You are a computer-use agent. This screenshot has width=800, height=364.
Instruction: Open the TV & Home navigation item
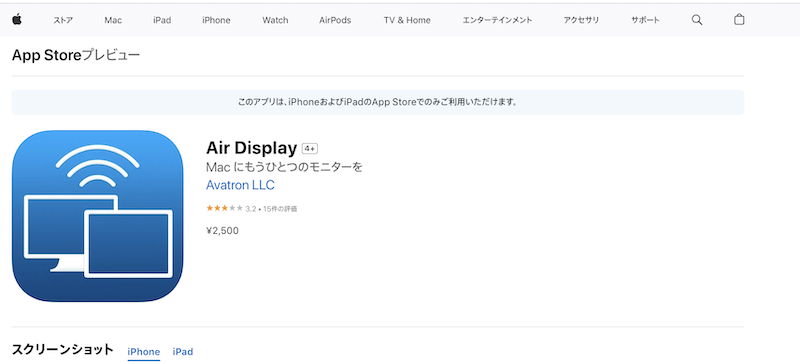pos(407,20)
